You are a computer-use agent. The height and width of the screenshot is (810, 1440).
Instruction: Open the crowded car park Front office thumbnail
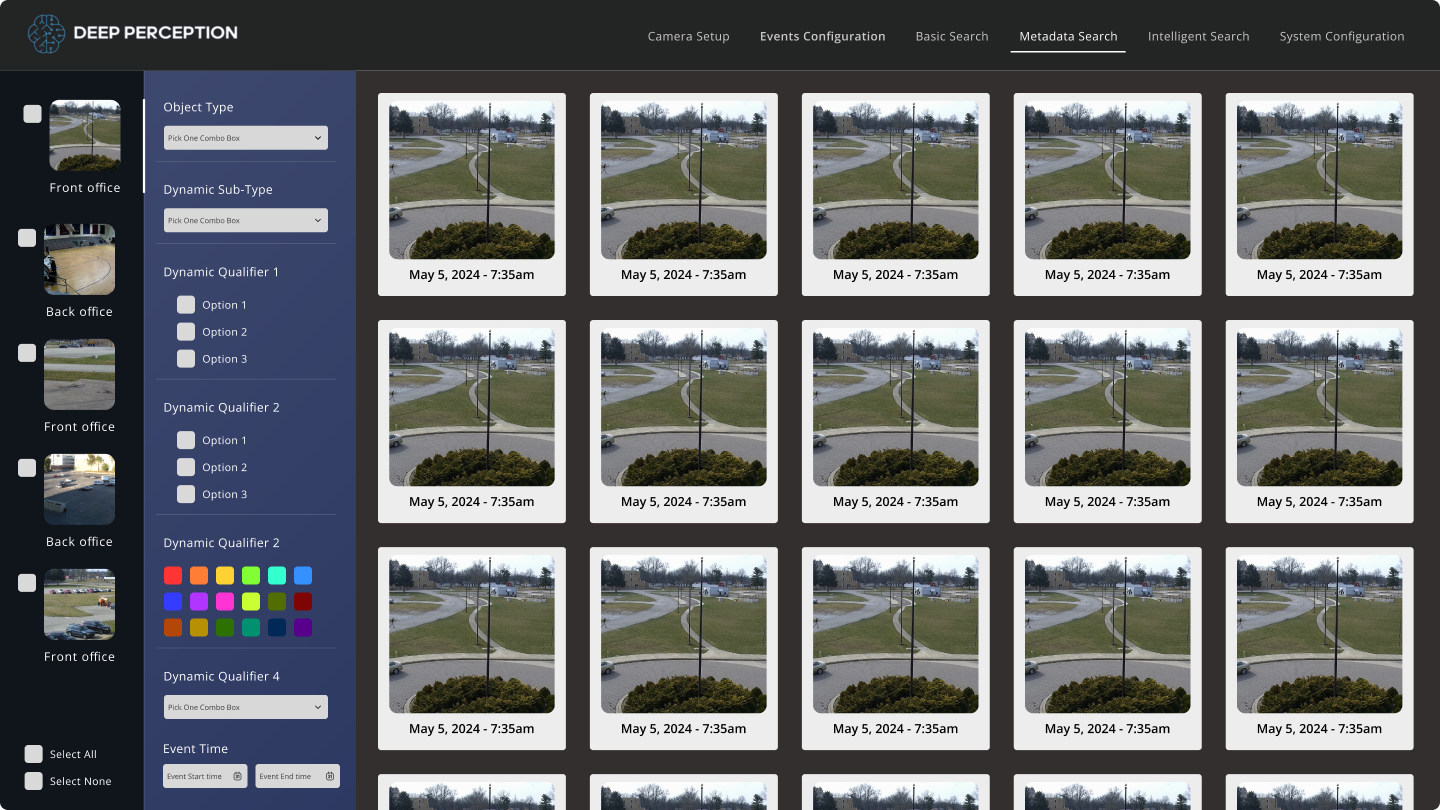79,604
